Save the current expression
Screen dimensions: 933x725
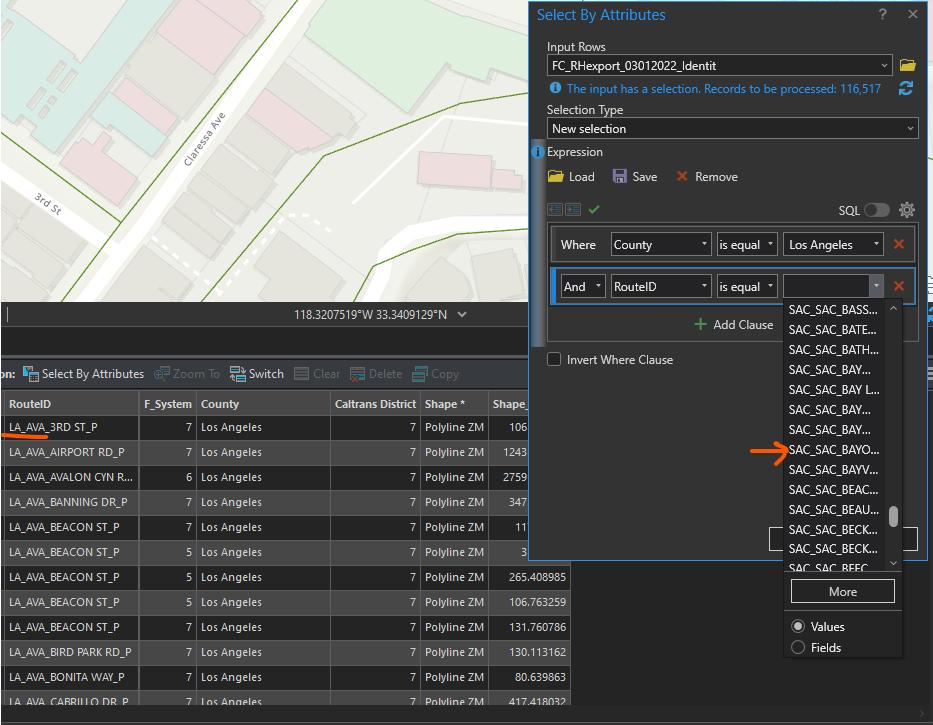pos(635,177)
